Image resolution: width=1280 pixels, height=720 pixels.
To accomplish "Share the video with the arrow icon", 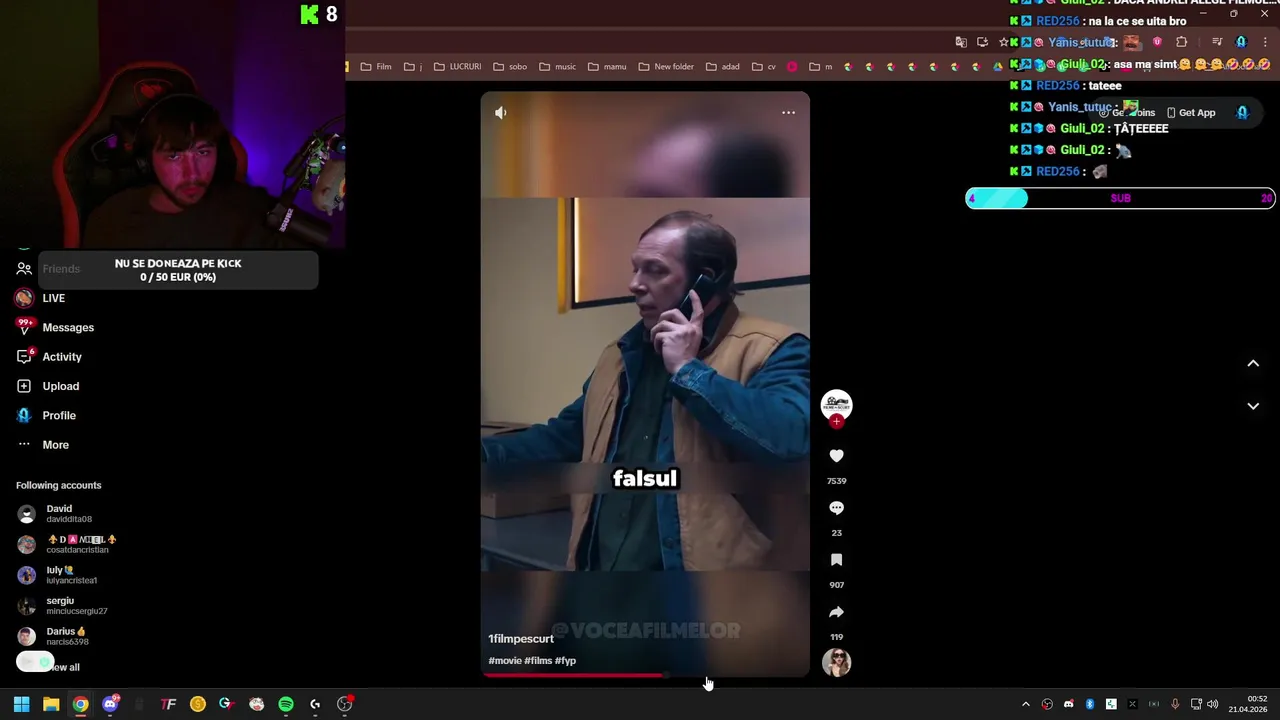I will (x=837, y=612).
